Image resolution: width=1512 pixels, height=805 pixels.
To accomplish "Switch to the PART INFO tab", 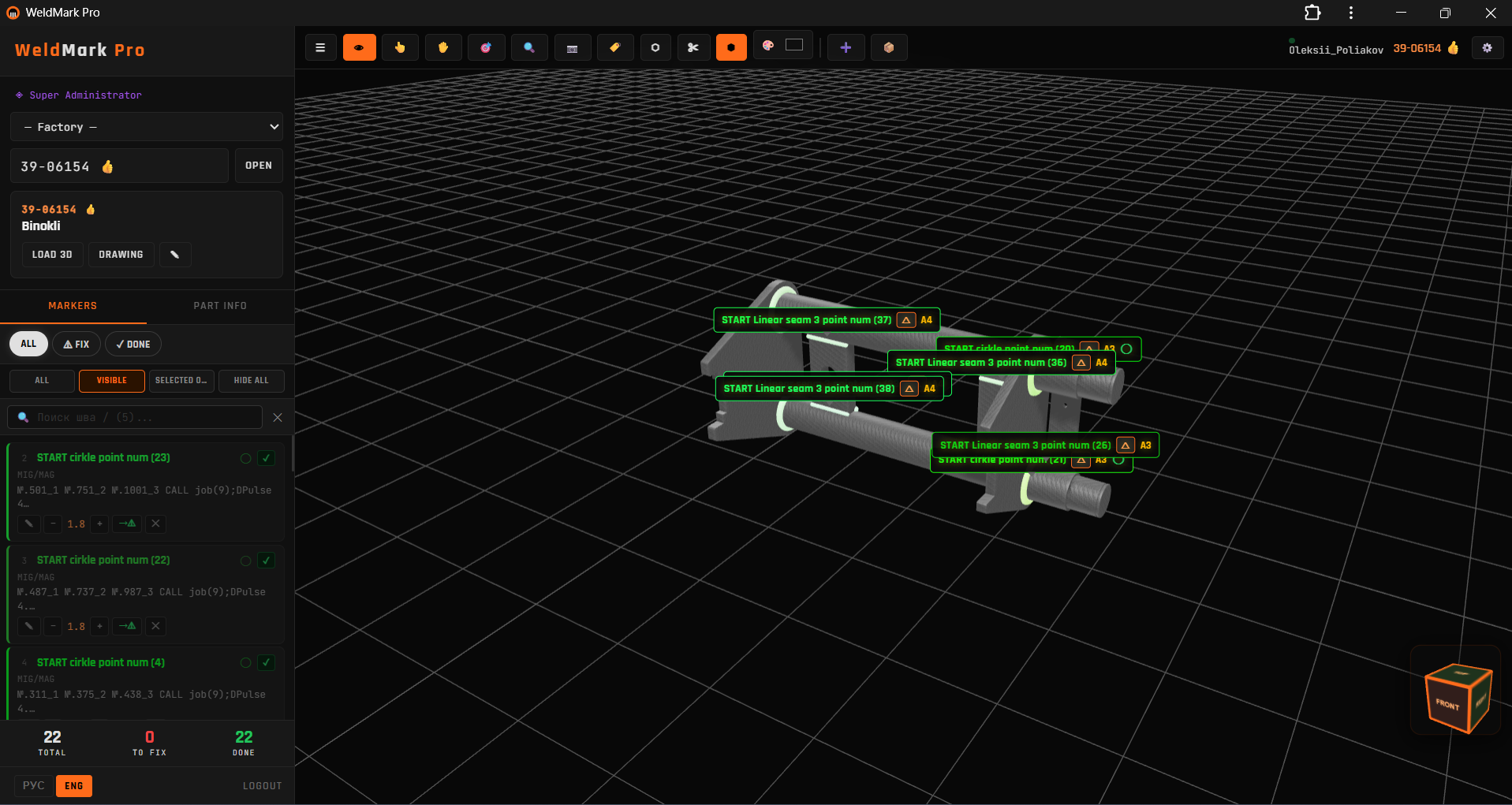I will coord(220,306).
